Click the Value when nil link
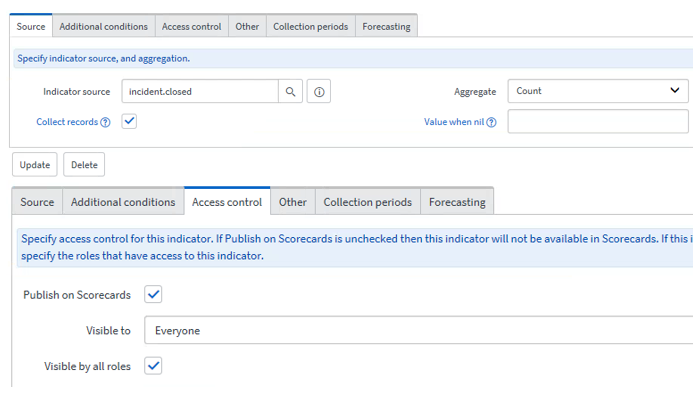693x394 pixels. 454,122
